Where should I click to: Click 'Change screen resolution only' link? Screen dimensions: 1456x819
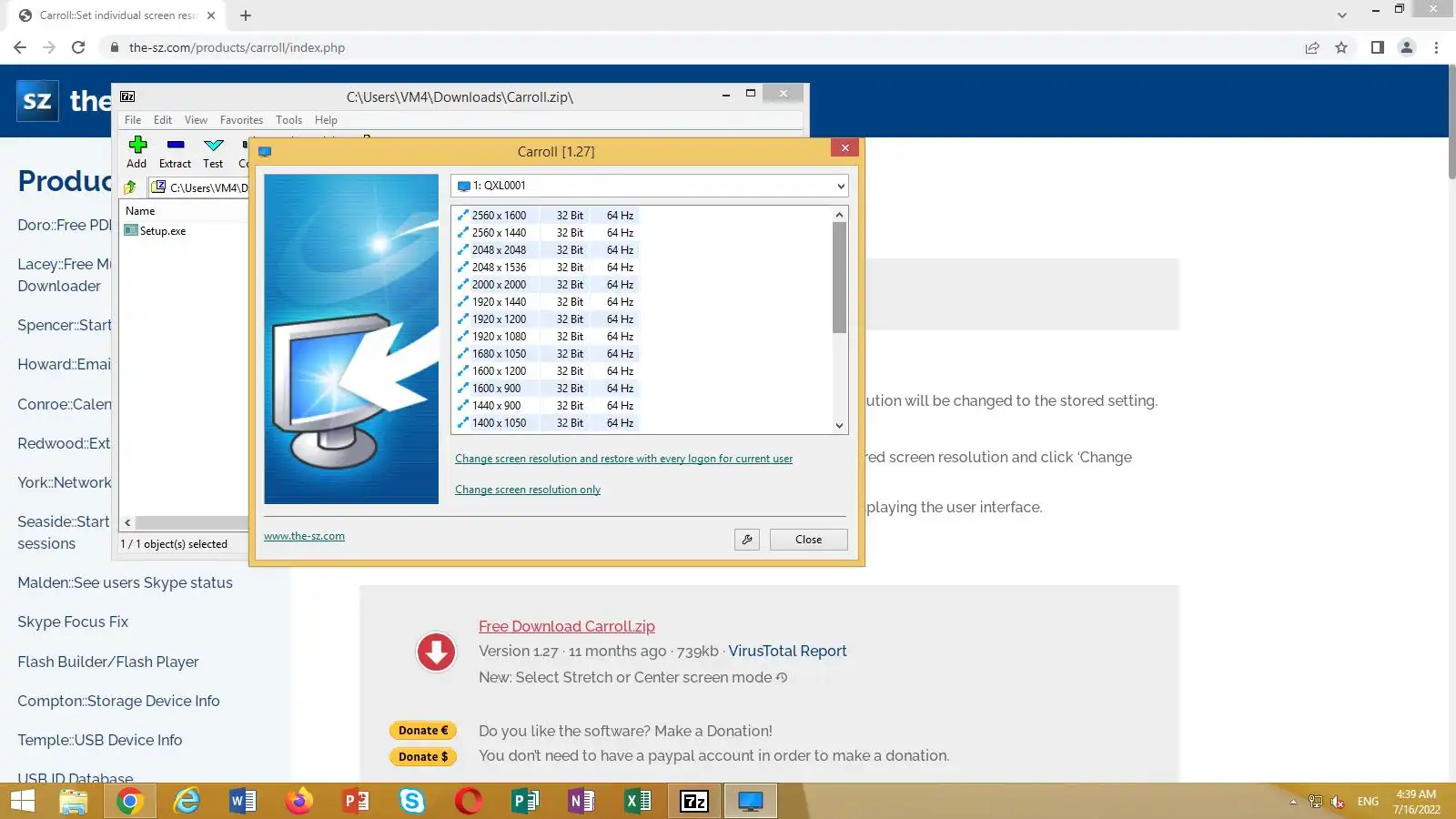click(528, 490)
